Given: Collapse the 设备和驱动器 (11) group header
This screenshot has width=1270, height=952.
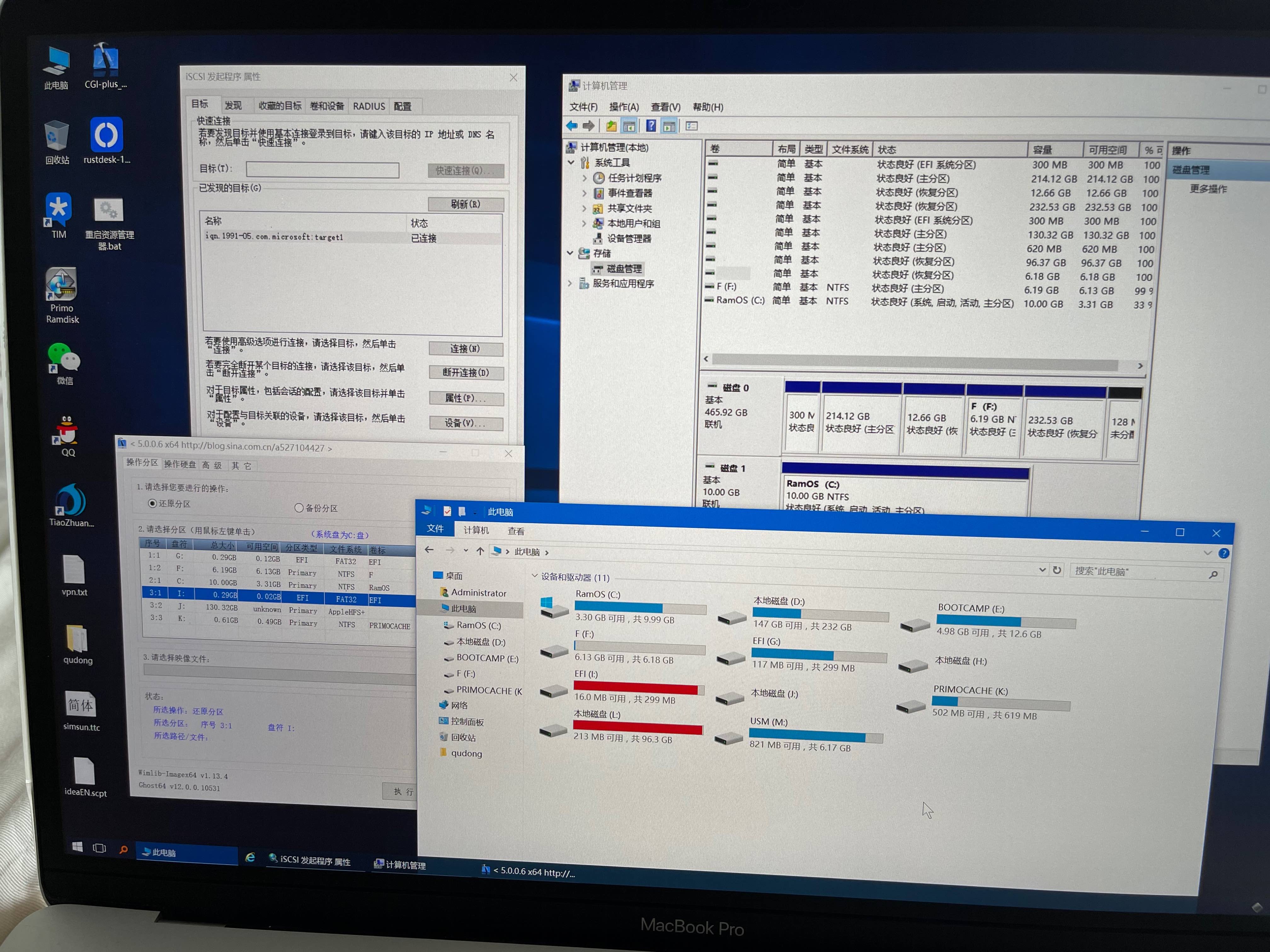Looking at the screenshot, I should (535, 575).
